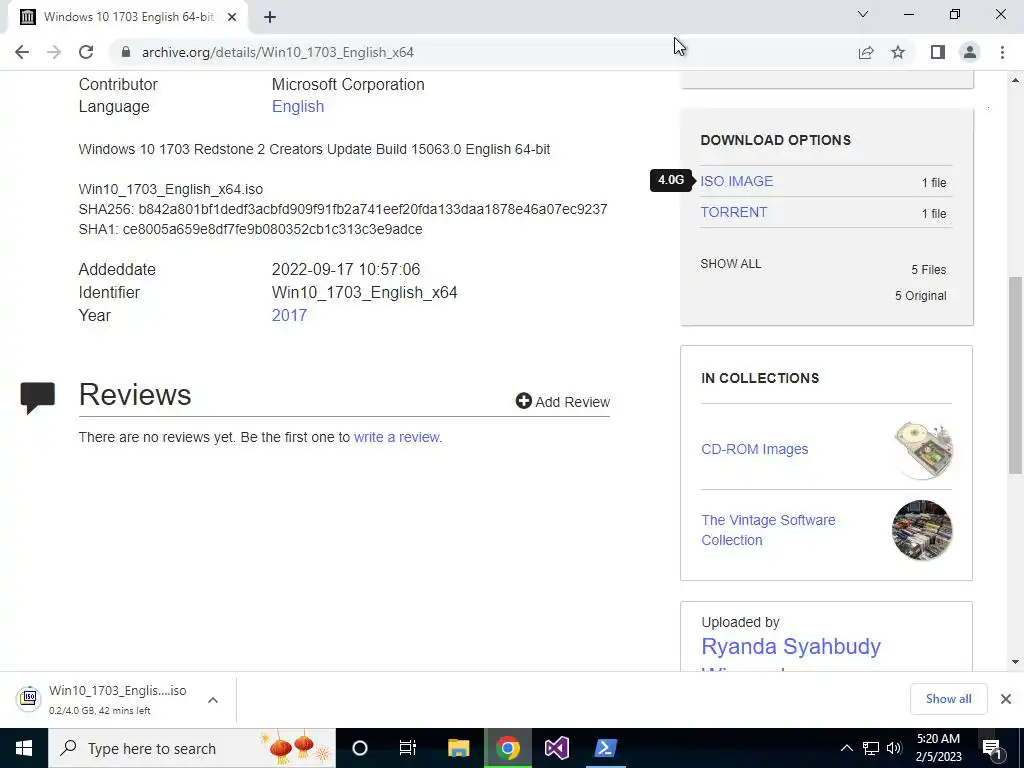Viewport: 1024px width, 768px height.
Task: Select the SHA256 hash text line
Action: tap(343, 209)
